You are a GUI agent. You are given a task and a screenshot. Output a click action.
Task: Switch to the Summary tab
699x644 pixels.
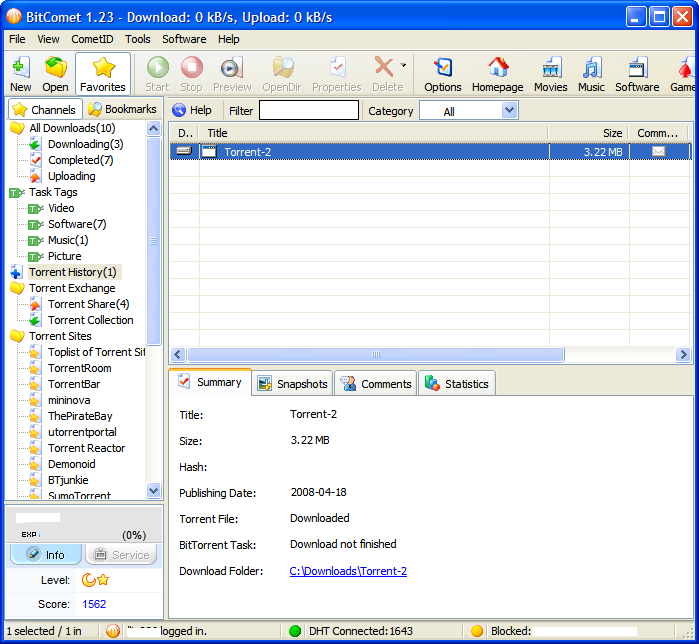point(210,382)
